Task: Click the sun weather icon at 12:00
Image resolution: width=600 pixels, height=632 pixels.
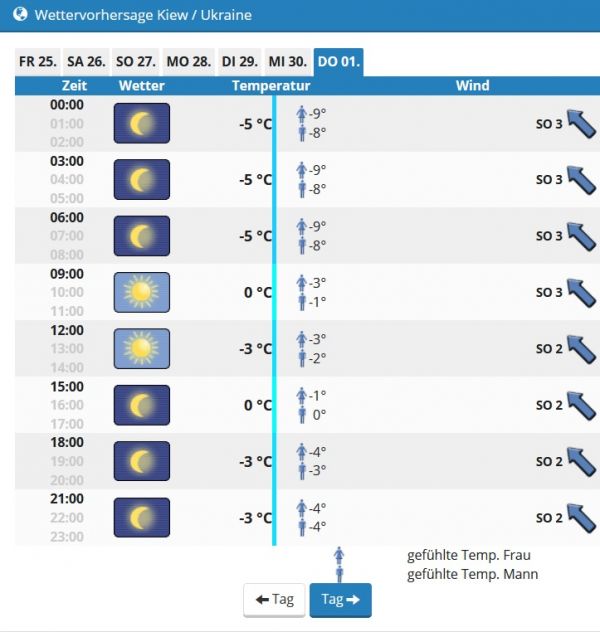Action: 142,348
